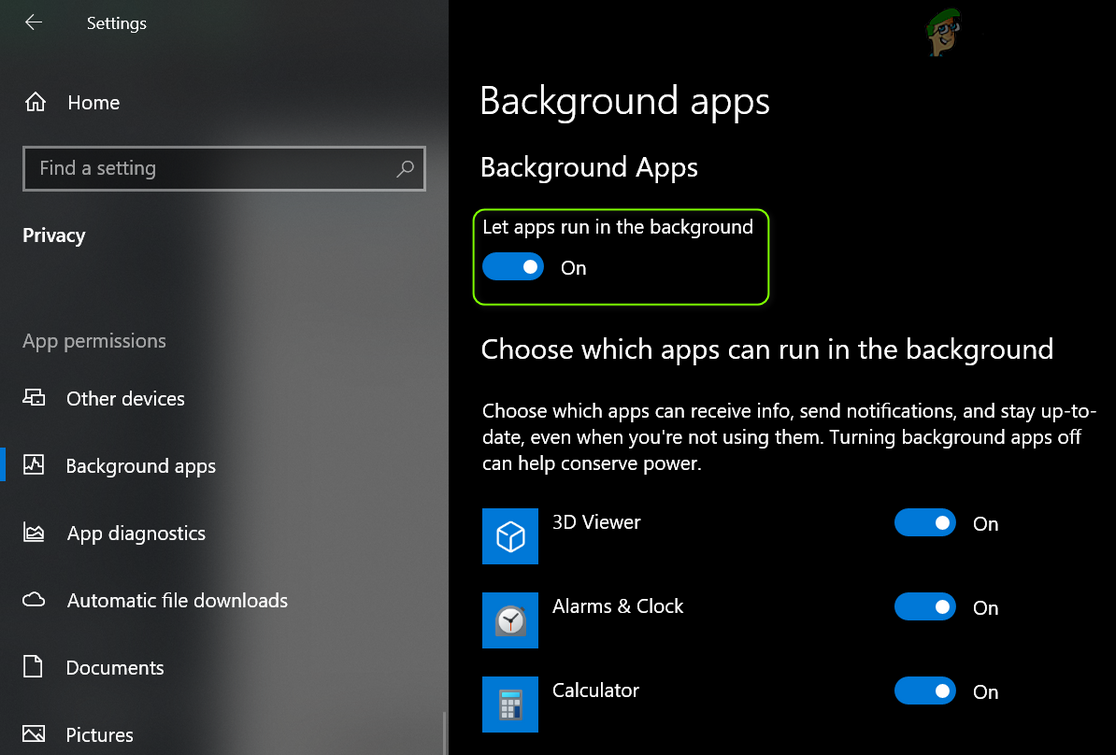
Task: Click the Settings window title
Action: pyautogui.click(x=117, y=23)
